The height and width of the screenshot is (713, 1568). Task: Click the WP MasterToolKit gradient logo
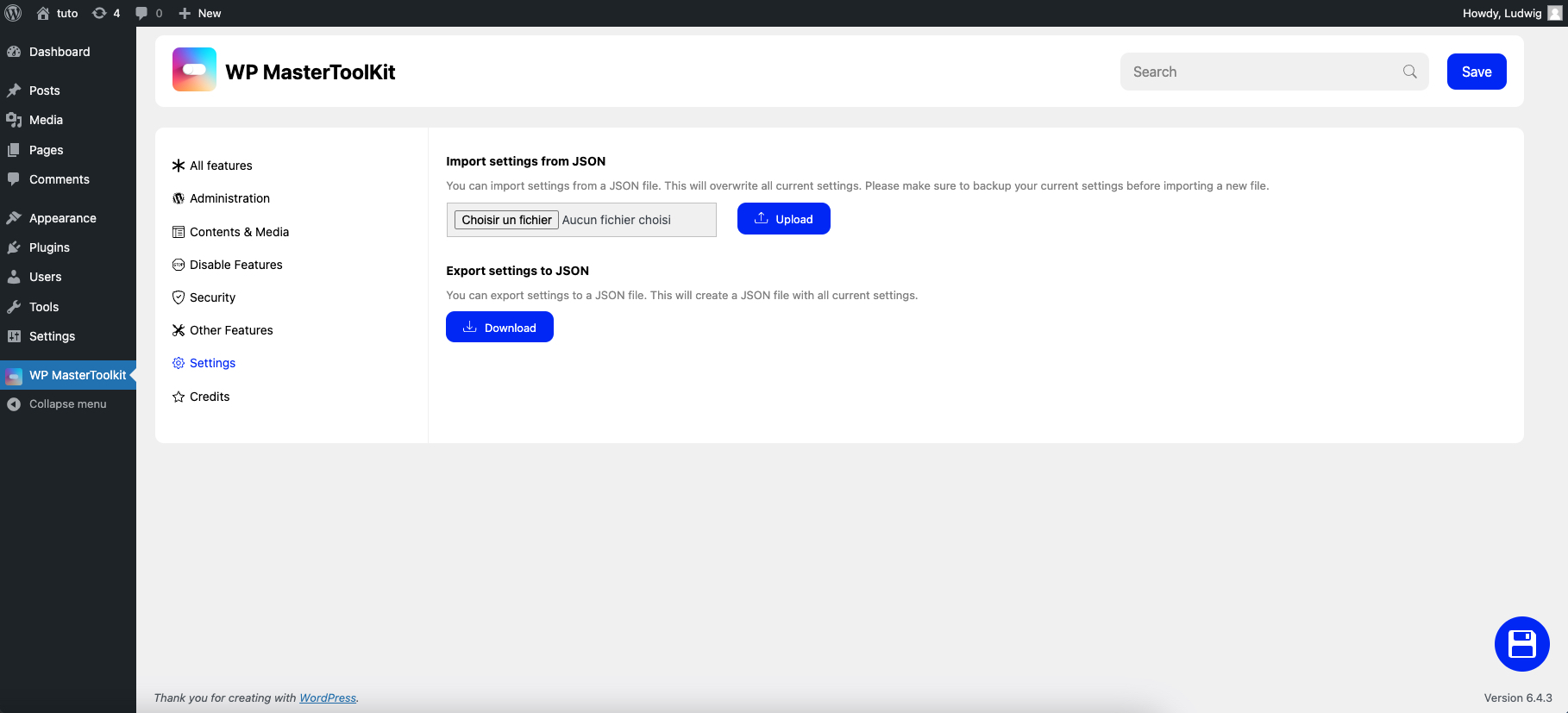tap(194, 70)
